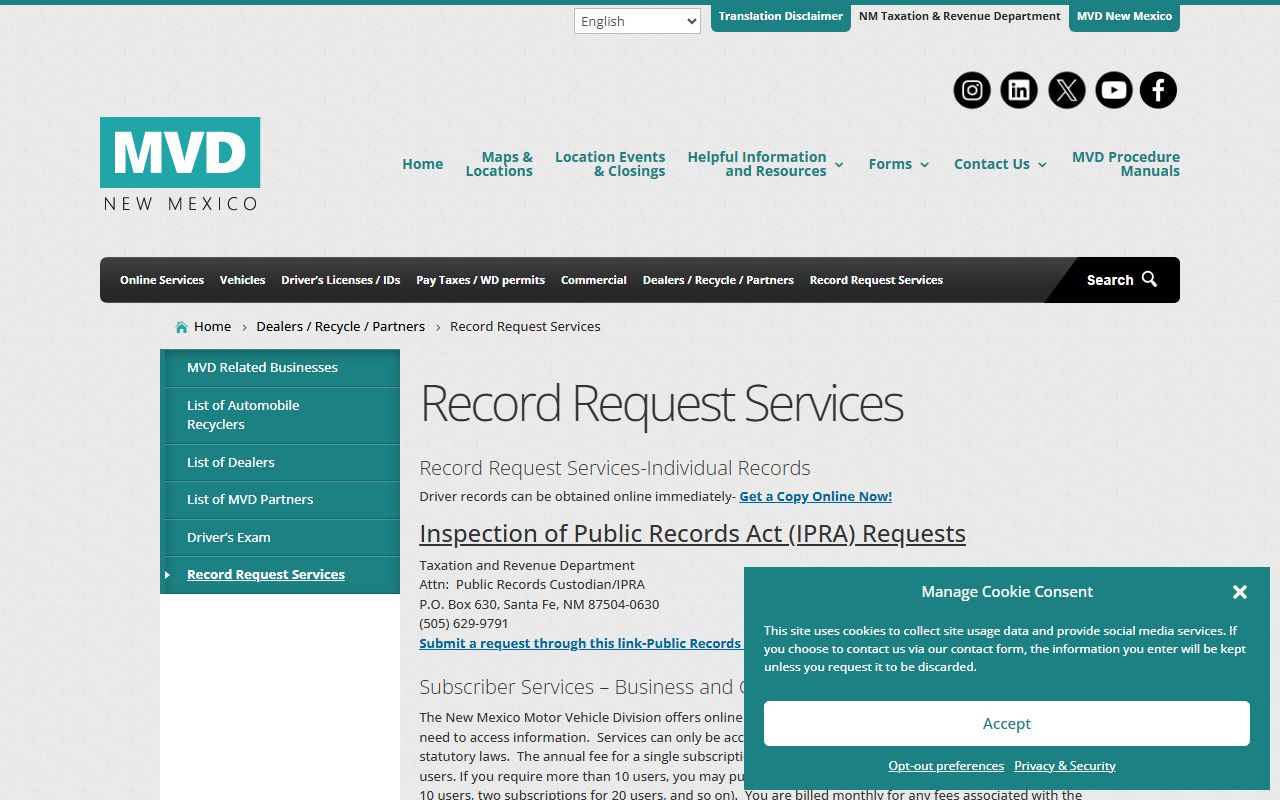
Task: Click the Record Request Services page title
Action: point(662,404)
